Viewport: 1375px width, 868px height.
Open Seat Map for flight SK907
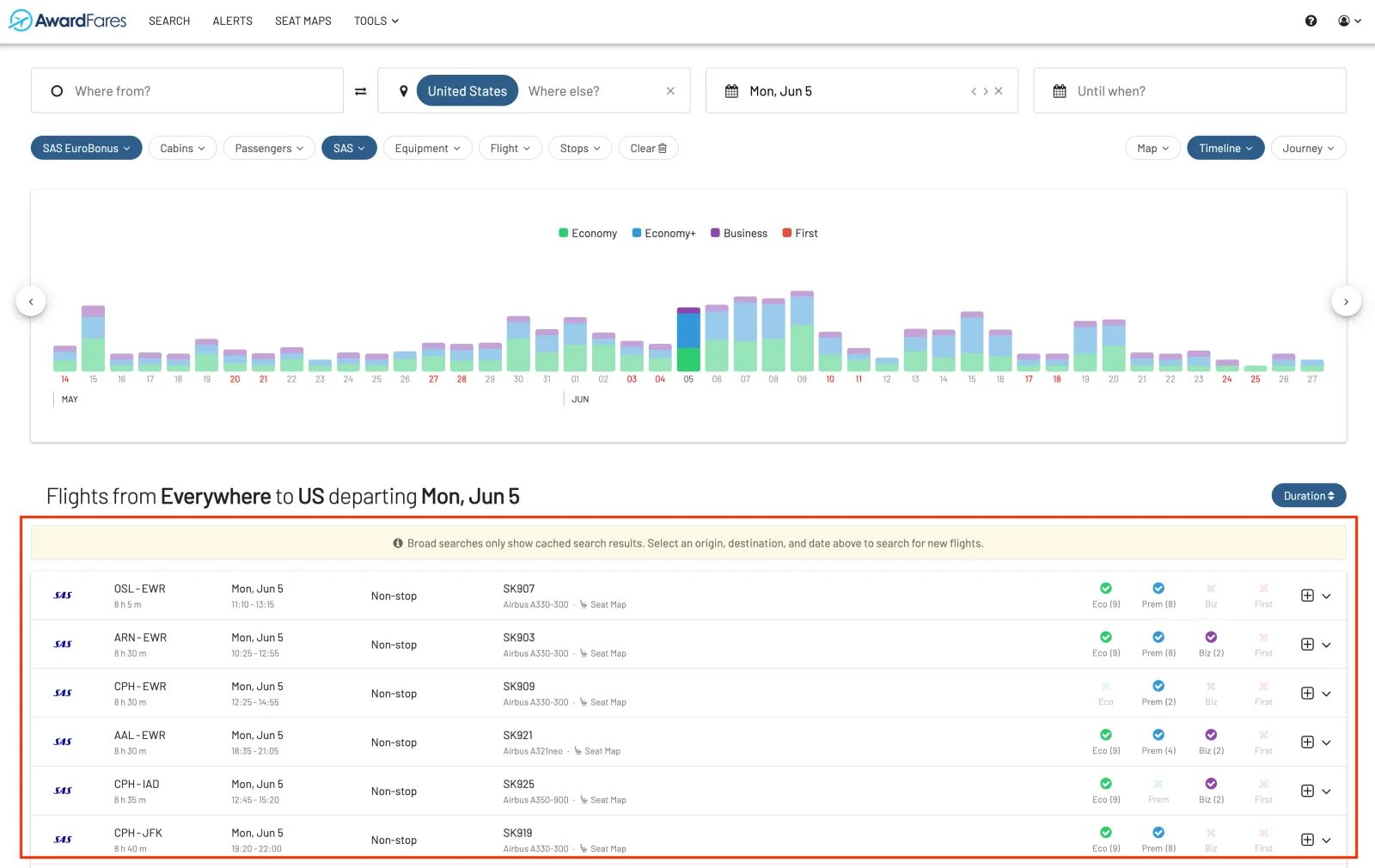click(x=603, y=605)
